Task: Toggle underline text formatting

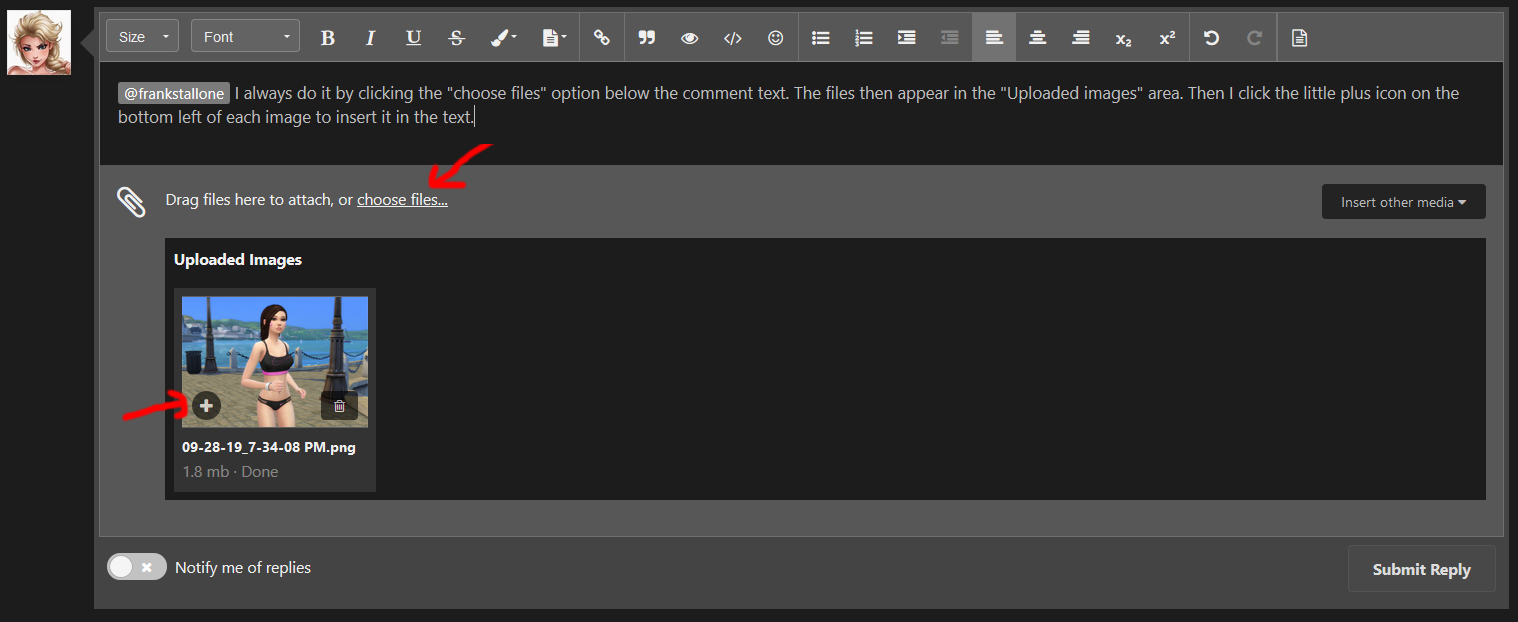Action: (x=413, y=38)
